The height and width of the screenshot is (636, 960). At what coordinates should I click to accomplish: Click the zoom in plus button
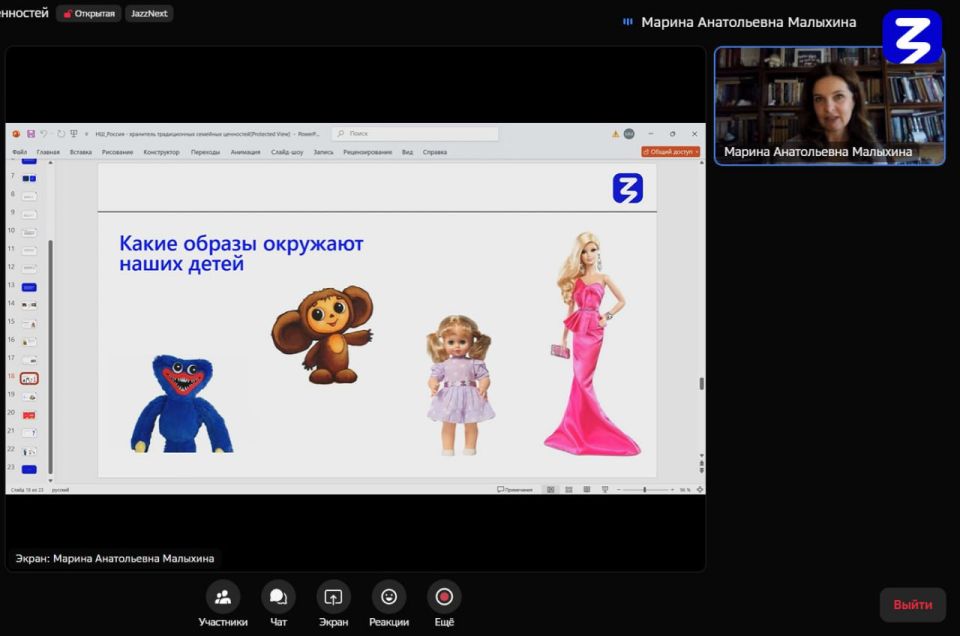672,490
